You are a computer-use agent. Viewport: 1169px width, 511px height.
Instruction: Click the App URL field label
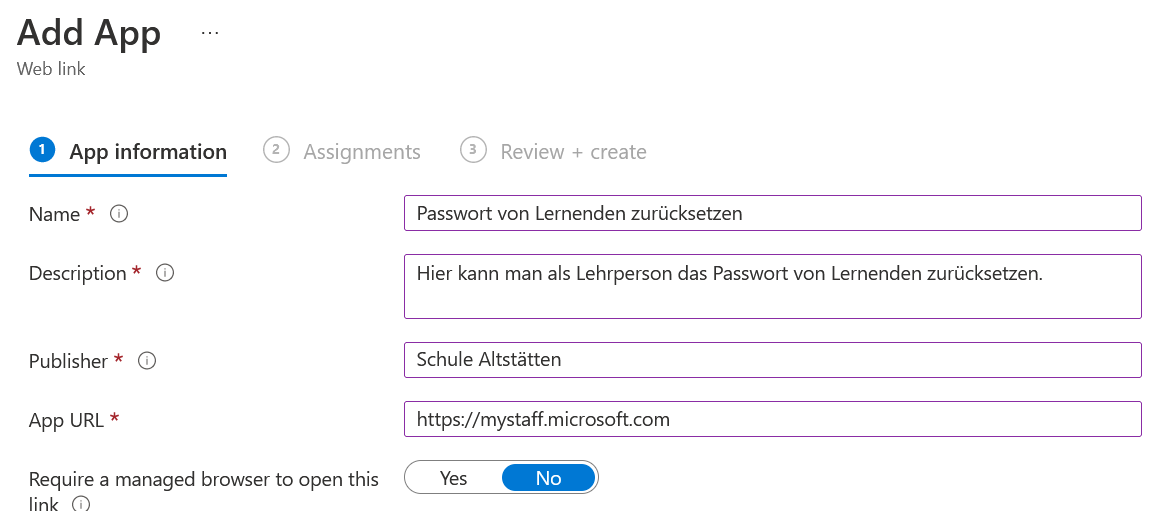[x=66, y=420]
